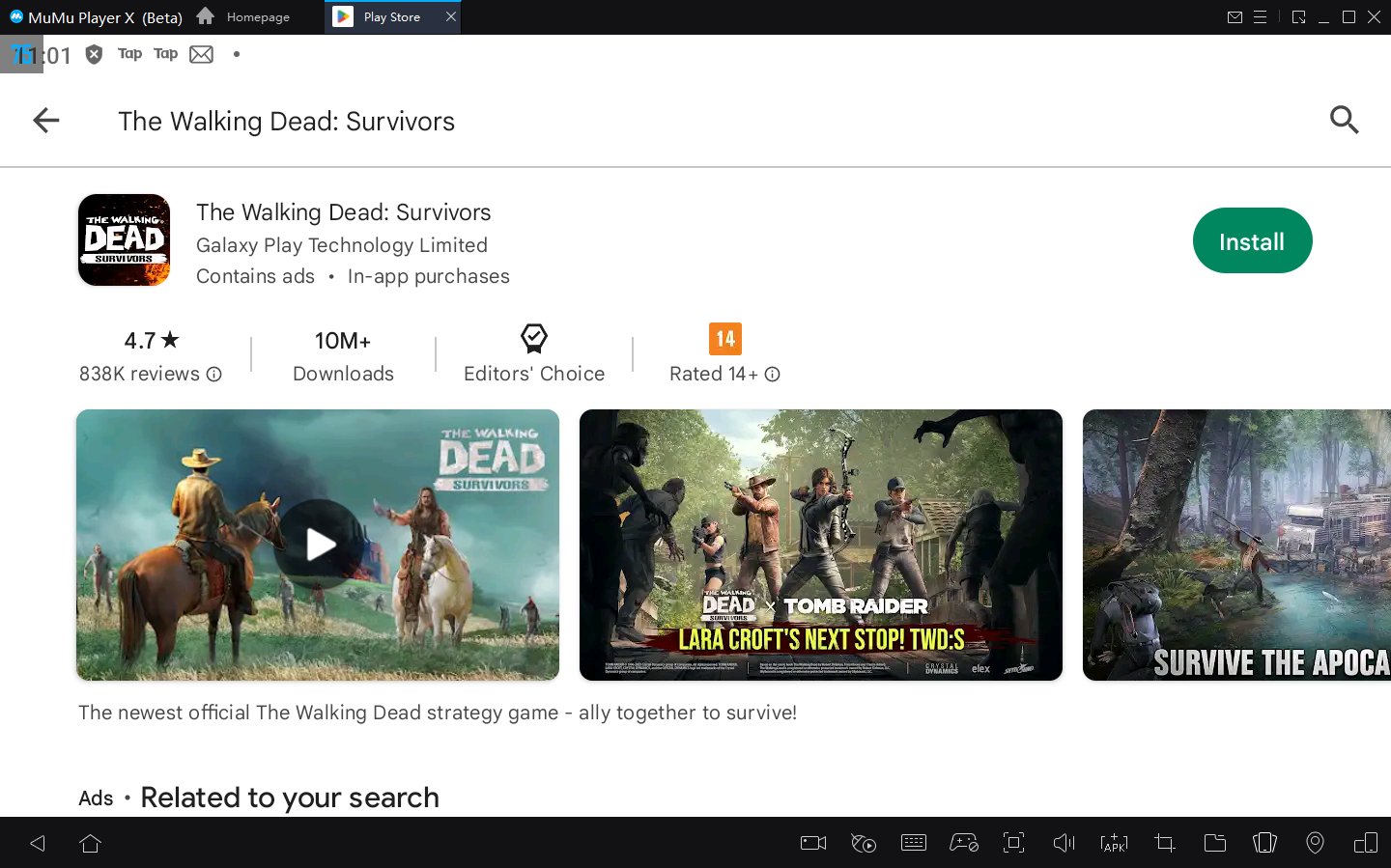Tap the orange 14 age rating badge
Viewport: 1391px width, 868px height.
[x=725, y=339]
